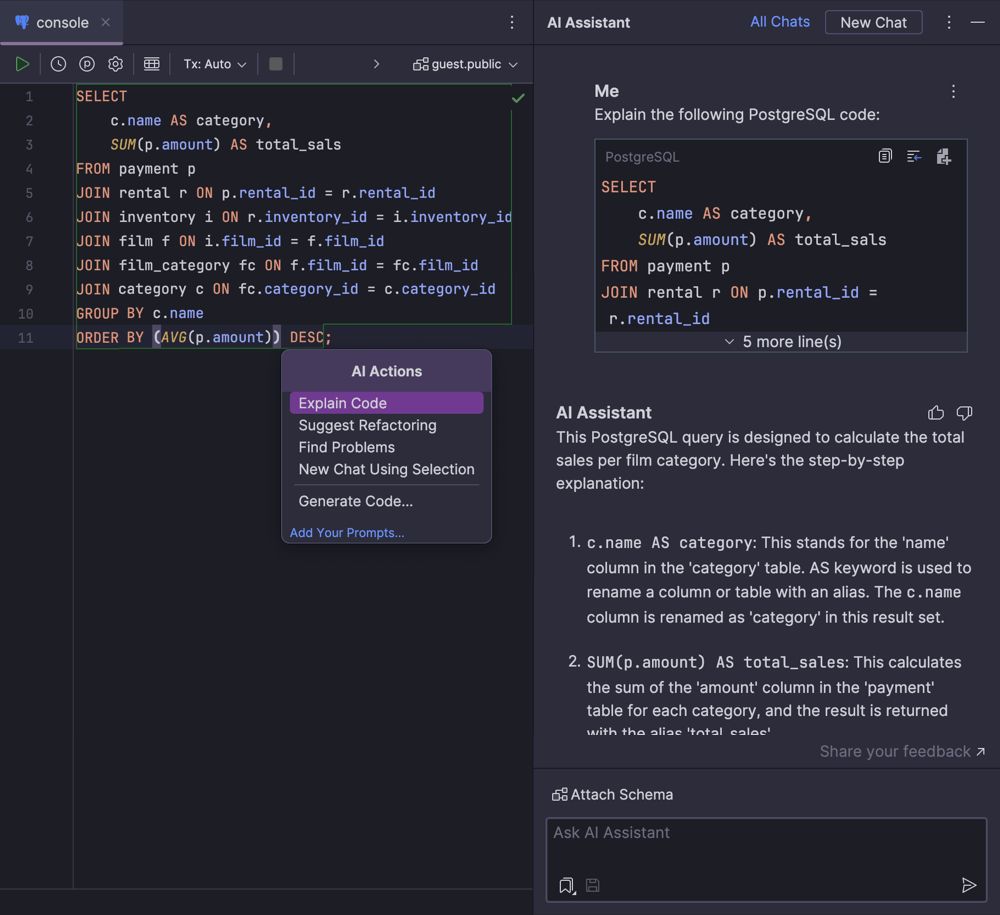The height and width of the screenshot is (915, 1000).
Task: Click the playground P icon in toolbar
Action: click(87, 64)
